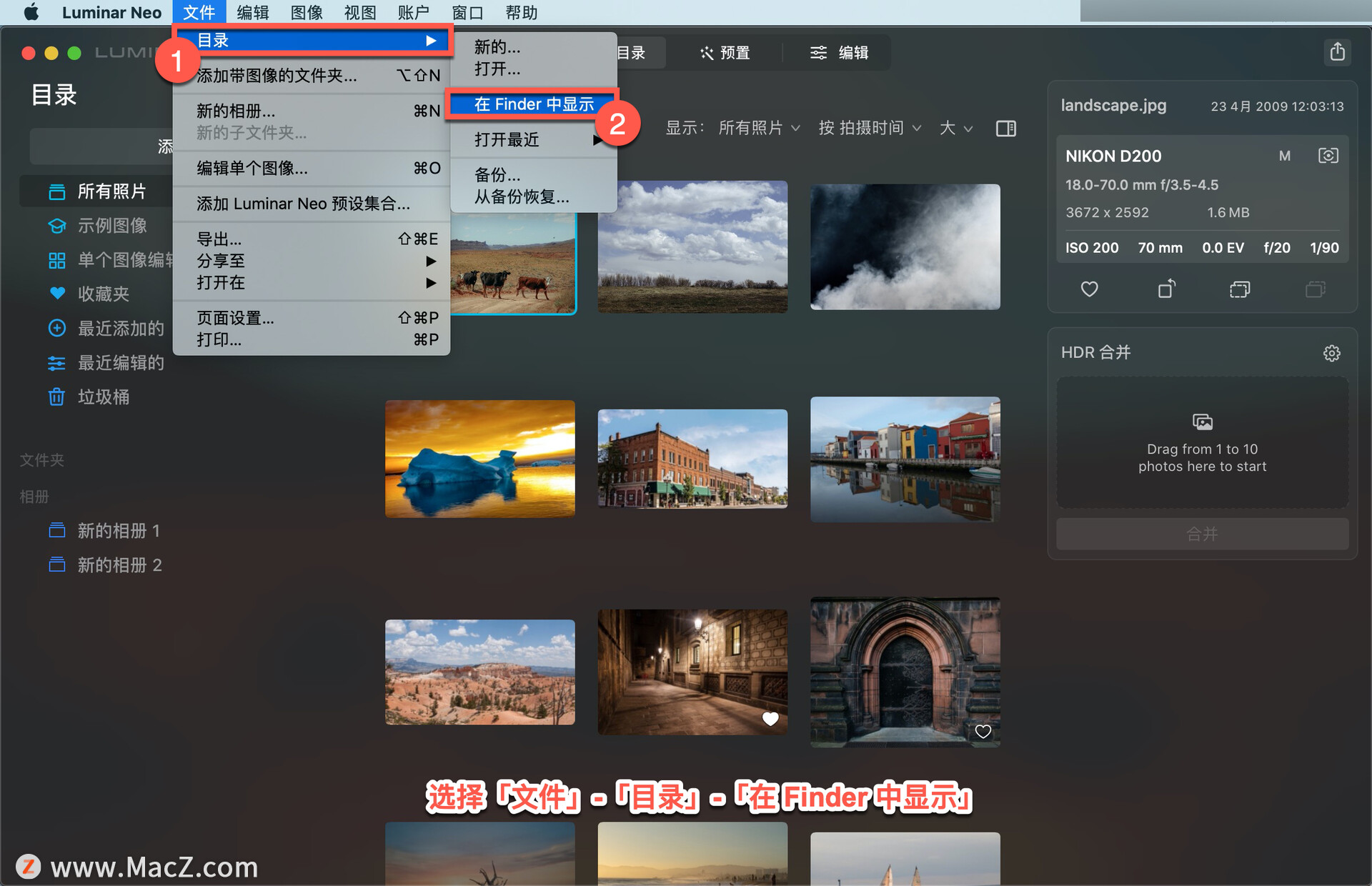Select 新的相册... menu item
Image resolution: width=1372 pixels, height=886 pixels.
[x=312, y=111]
